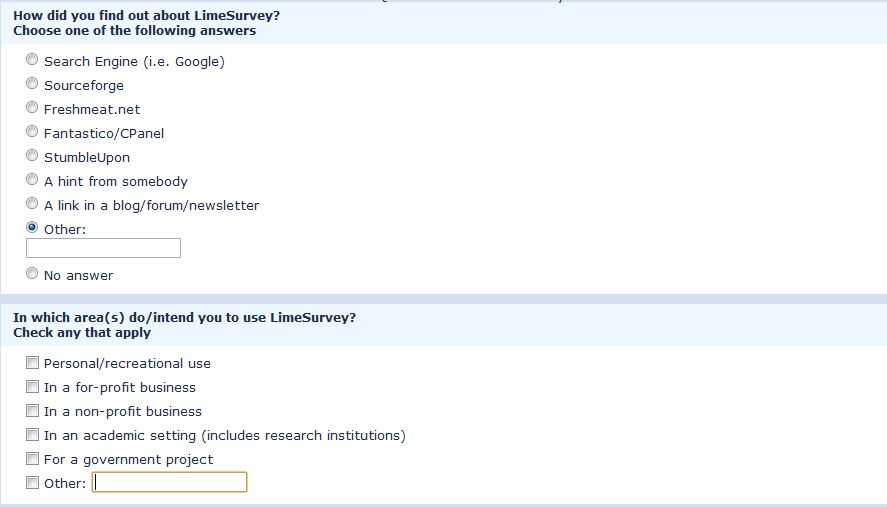The height and width of the screenshot is (507, 887).
Task: Tick 'In a non-profit business' checkbox
Action: click(x=33, y=411)
